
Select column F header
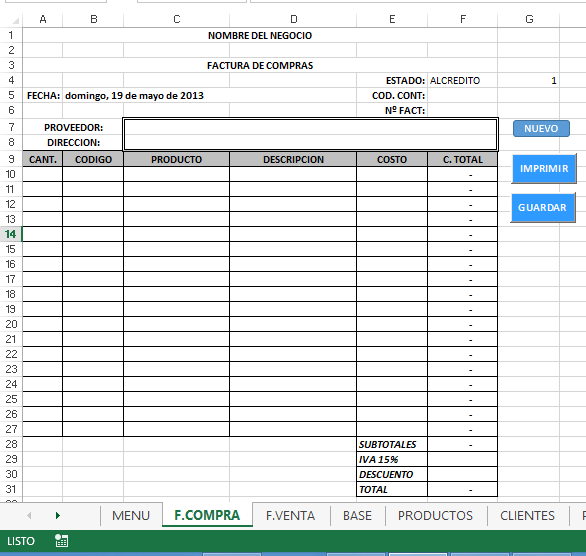[463, 19]
